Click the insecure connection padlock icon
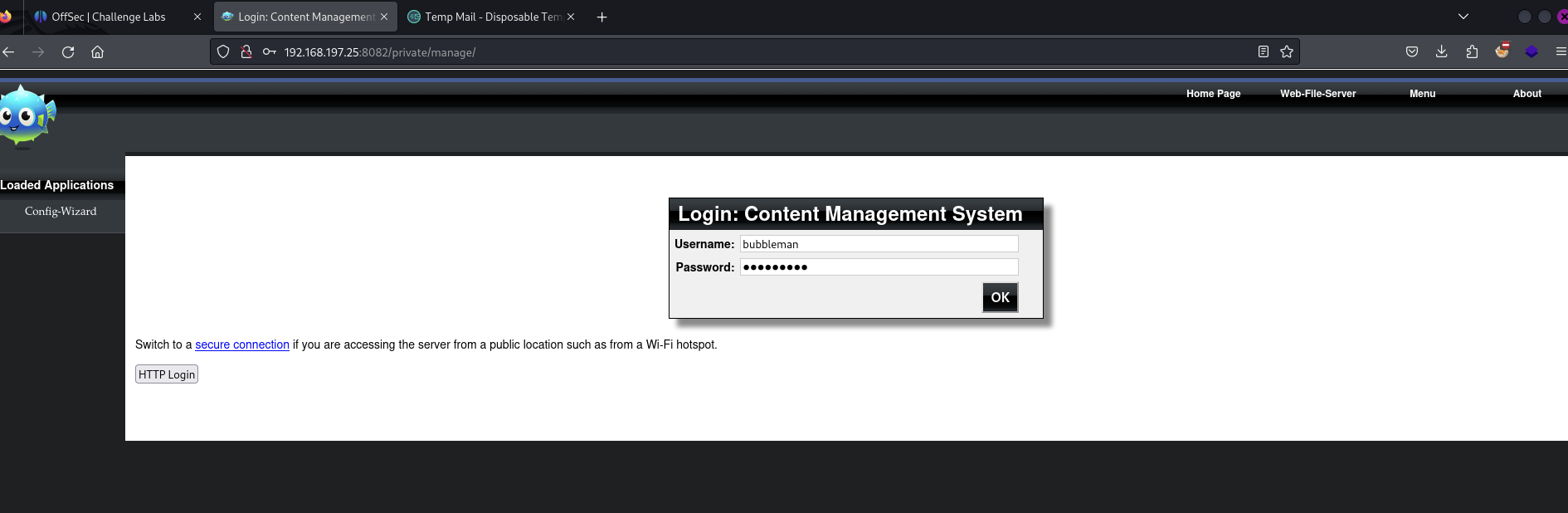Viewport: 1568px width, 513px height. 246,52
